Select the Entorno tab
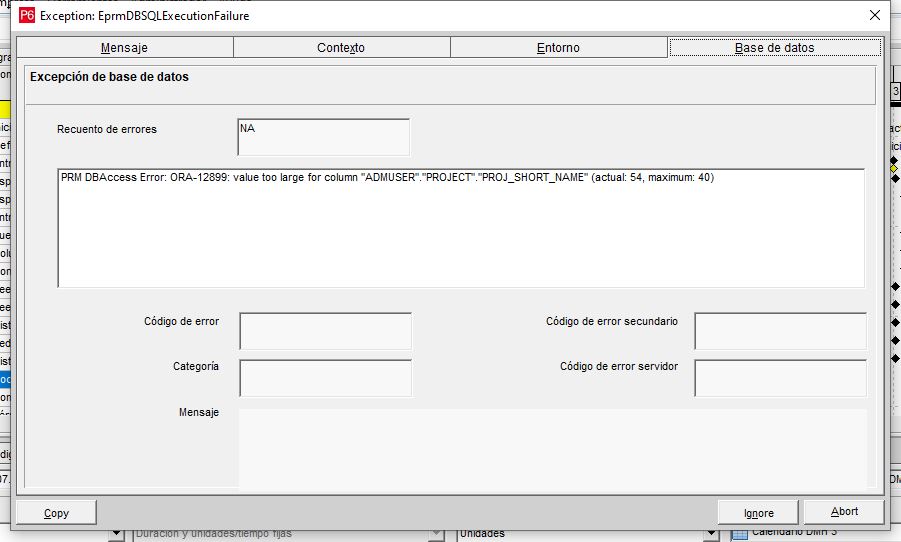 pos(558,48)
